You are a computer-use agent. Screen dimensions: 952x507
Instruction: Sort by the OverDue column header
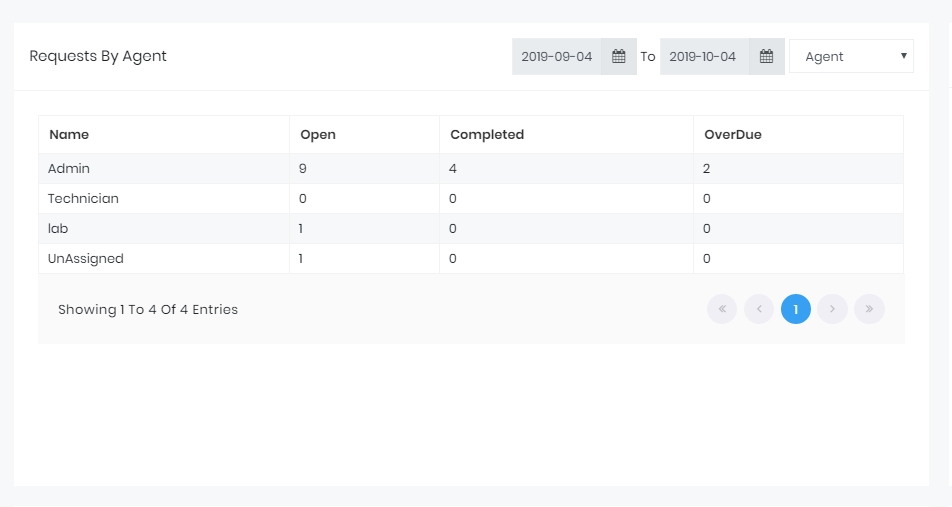[x=733, y=135]
